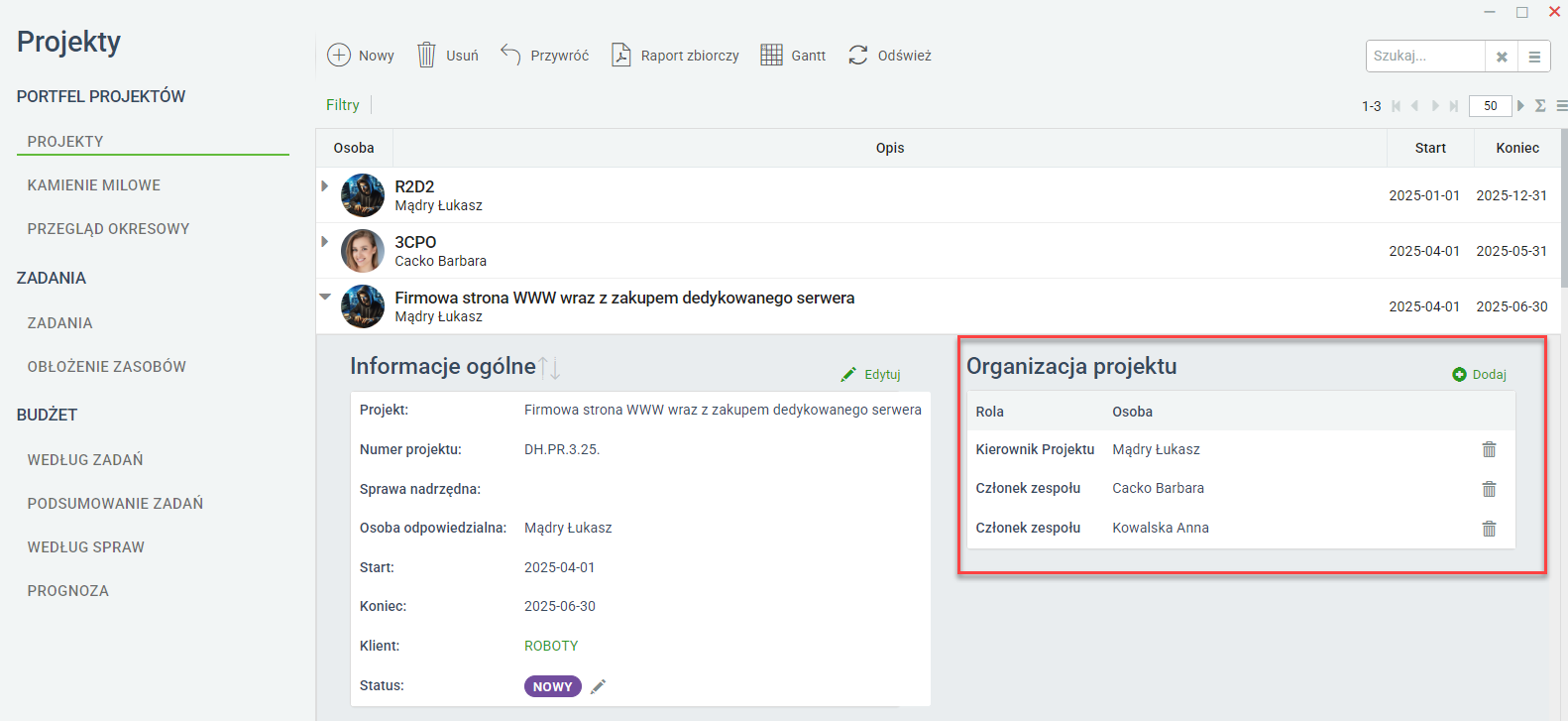Click the PORTFEL PROJEKTÓW sidebar heading
1568x721 pixels.
[x=101, y=96]
